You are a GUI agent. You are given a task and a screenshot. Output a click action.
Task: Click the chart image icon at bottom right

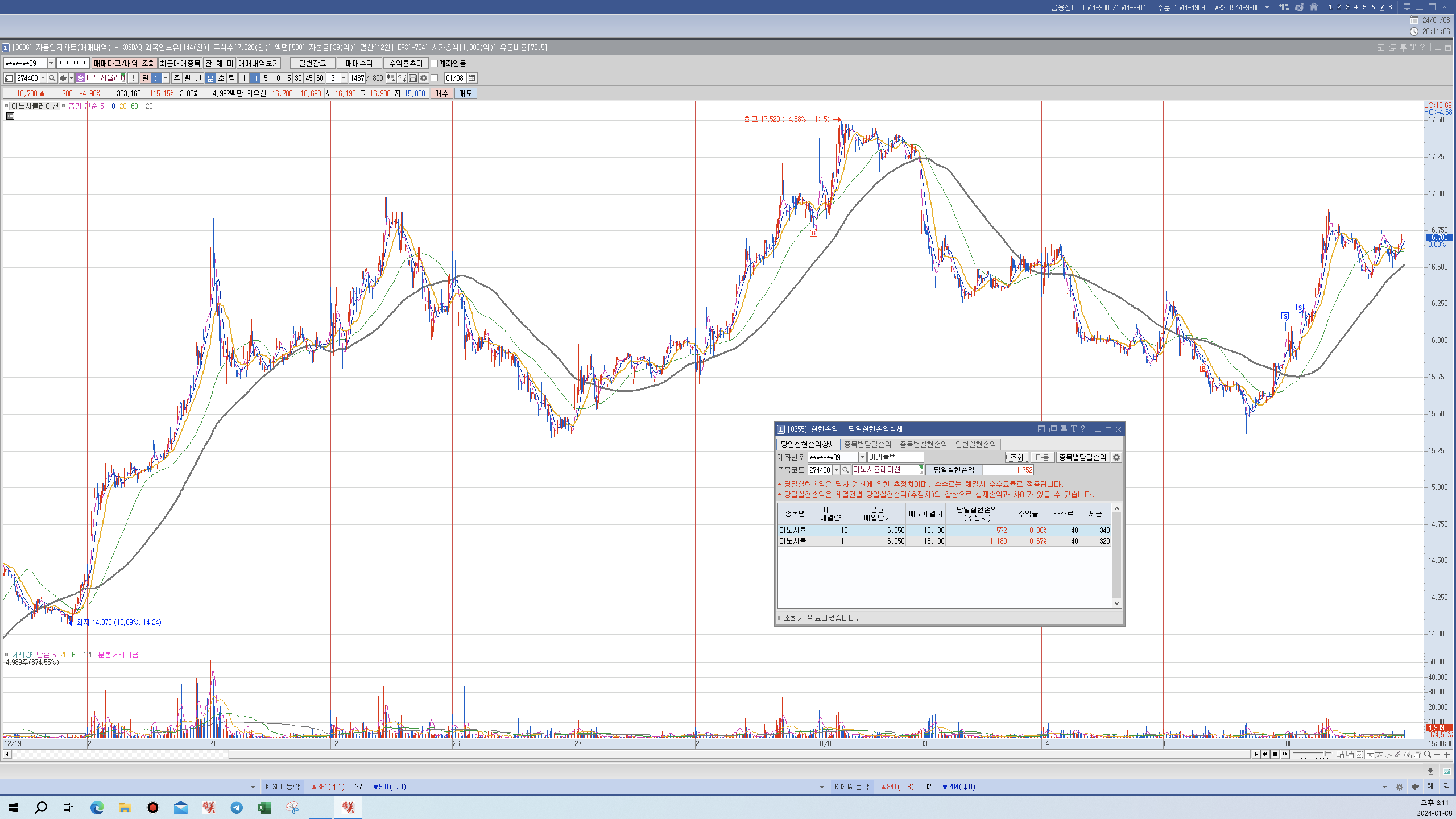pos(1447,771)
